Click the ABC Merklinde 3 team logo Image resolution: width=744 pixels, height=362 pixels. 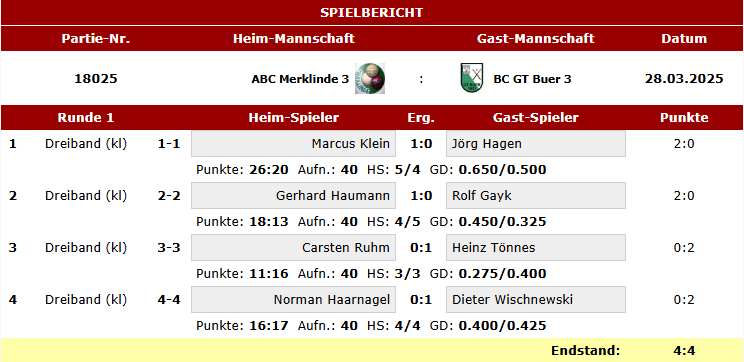[370, 78]
